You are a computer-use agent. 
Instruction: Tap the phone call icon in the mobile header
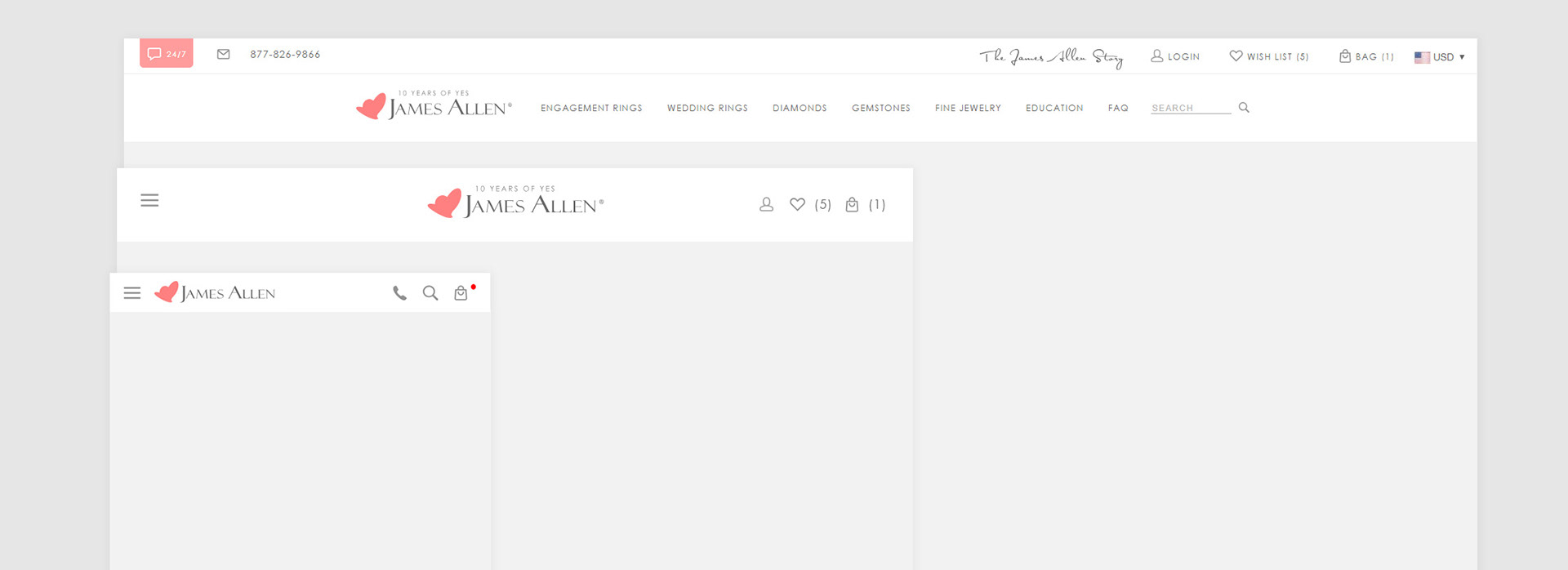click(399, 292)
